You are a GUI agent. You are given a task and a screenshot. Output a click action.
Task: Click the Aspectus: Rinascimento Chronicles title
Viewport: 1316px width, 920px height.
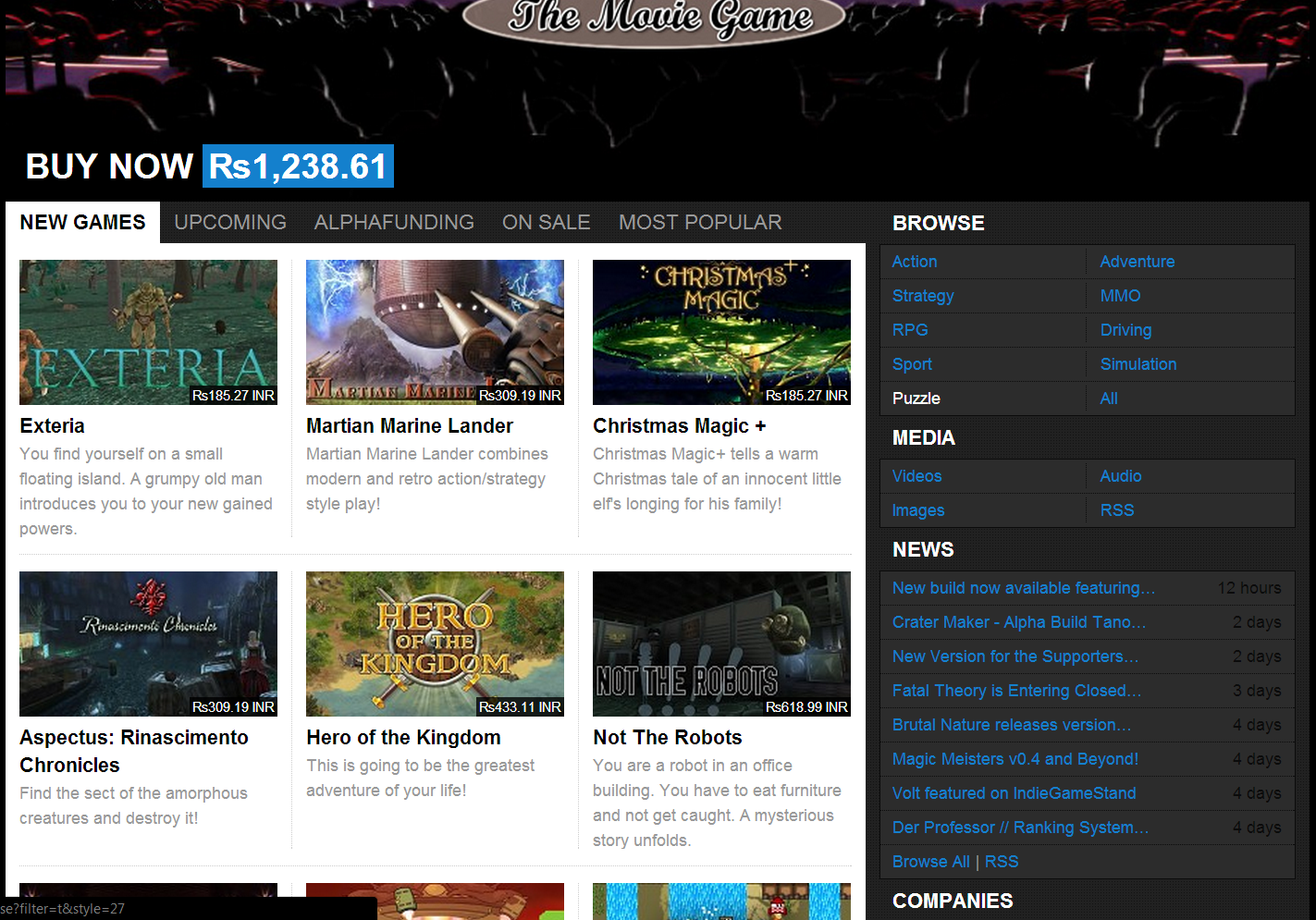(x=134, y=752)
